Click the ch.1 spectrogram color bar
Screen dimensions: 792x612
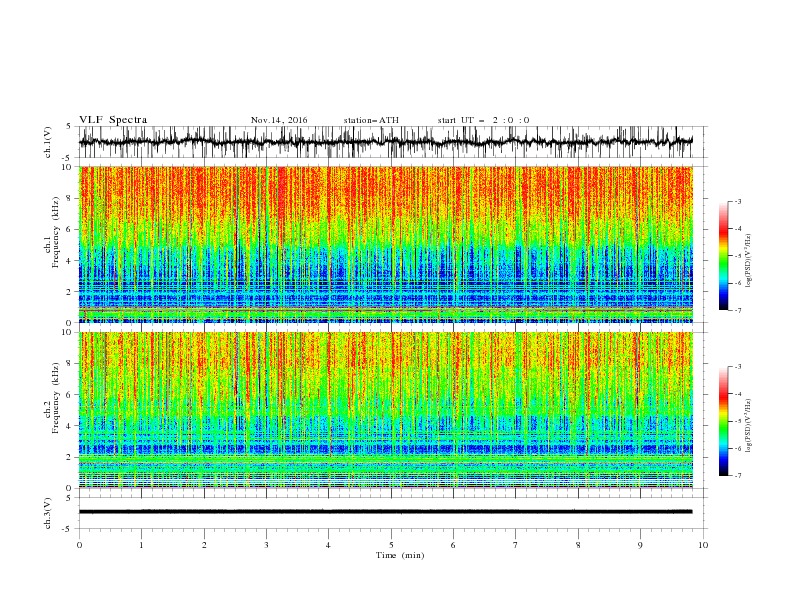723,256
